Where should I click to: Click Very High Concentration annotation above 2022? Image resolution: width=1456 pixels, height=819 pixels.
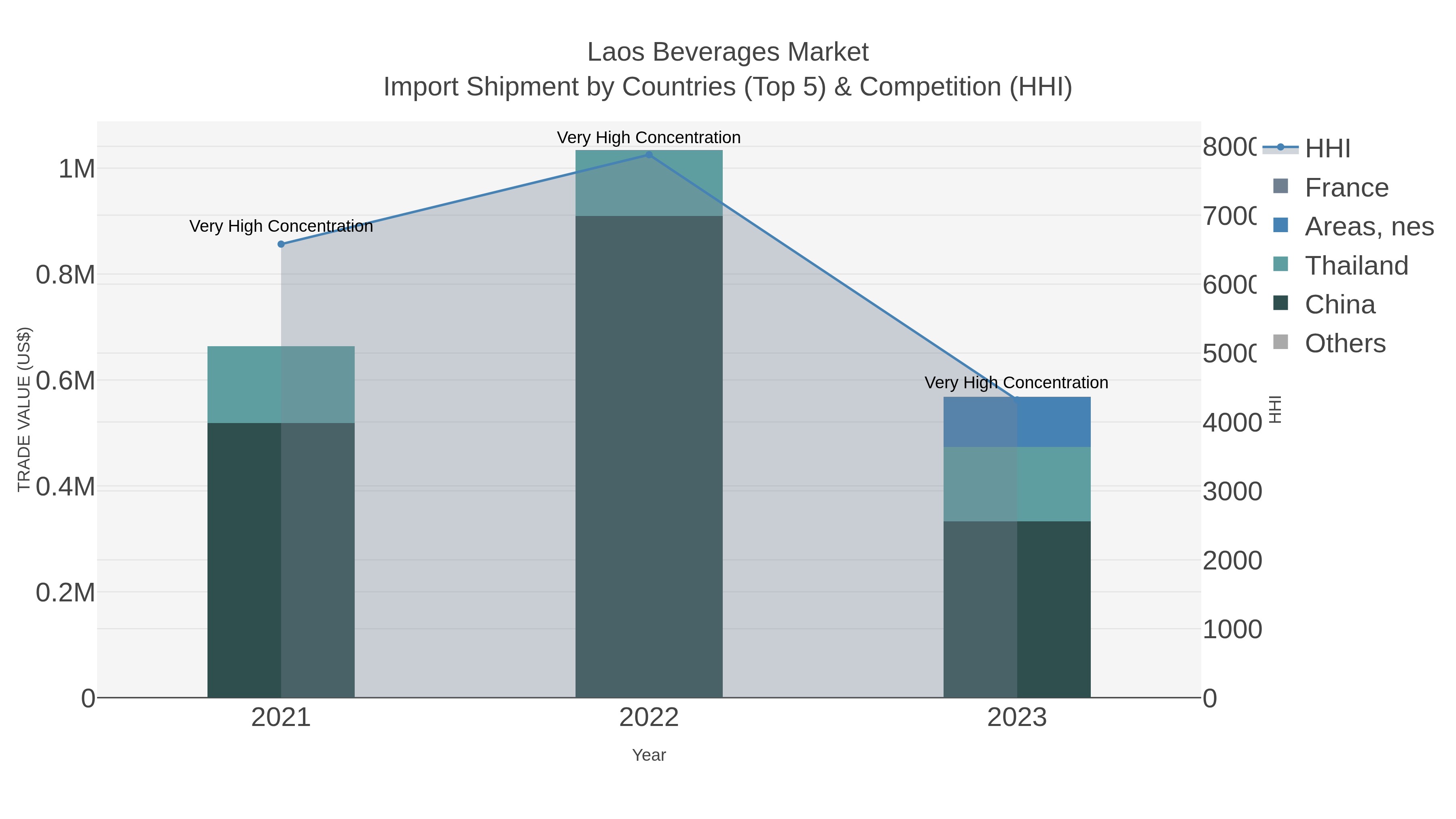pos(649,138)
